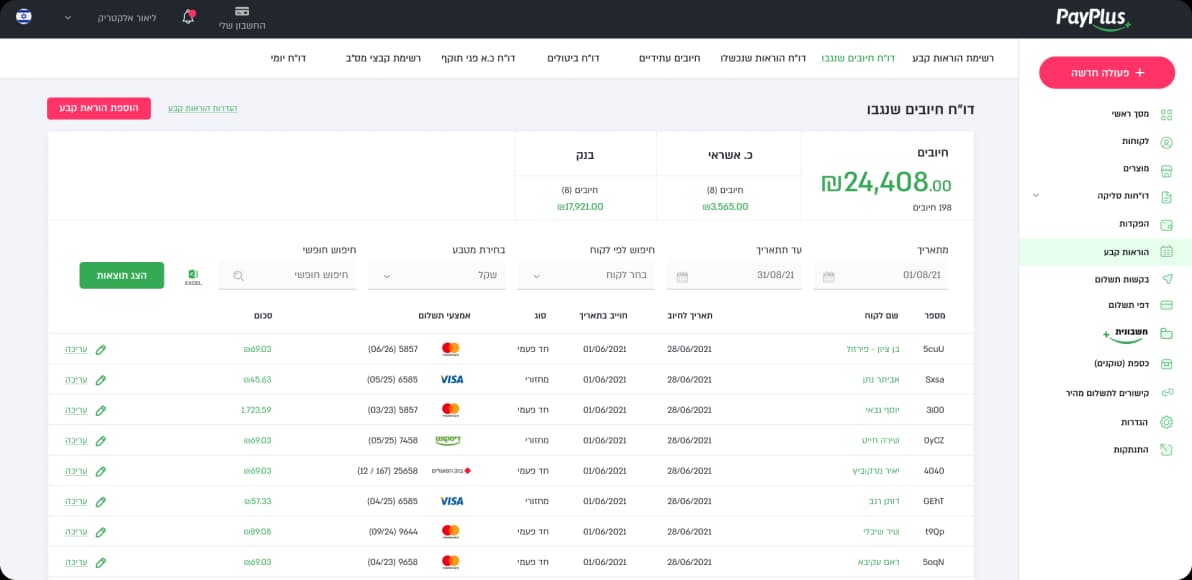The image size is (1192, 580).
Task: Open החשבון שלי card icon
Action: click(x=242, y=11)
